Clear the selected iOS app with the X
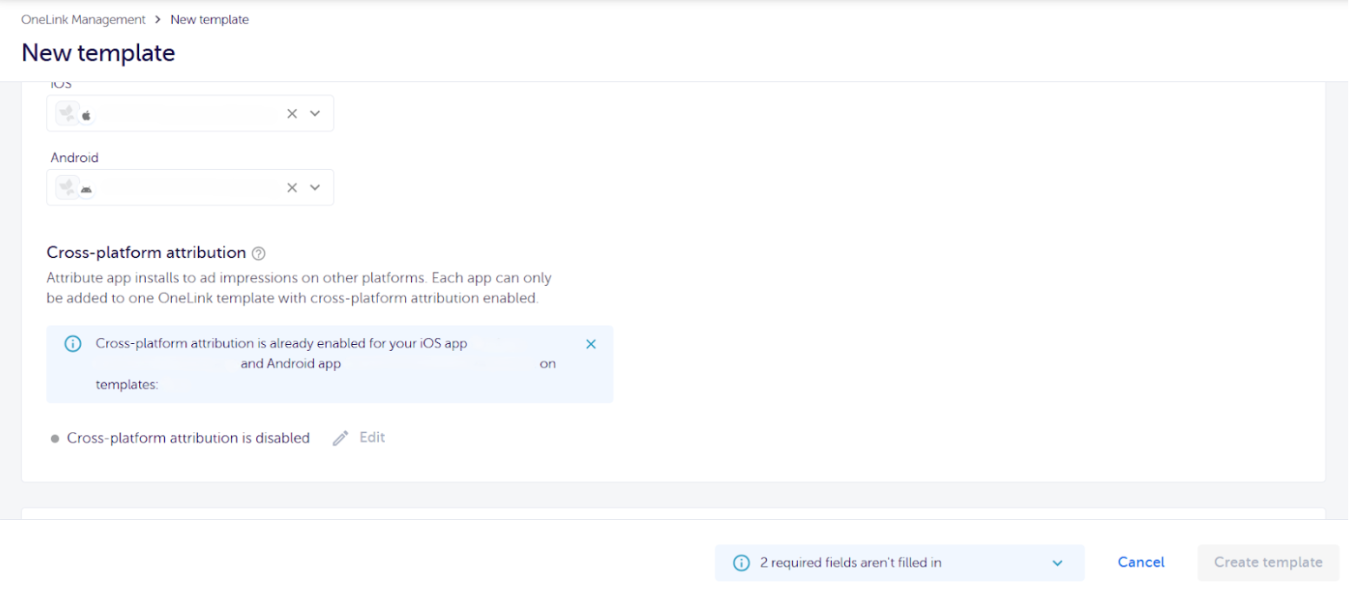The height and width of the screenshot is (592, 1349). coord(291,113)
